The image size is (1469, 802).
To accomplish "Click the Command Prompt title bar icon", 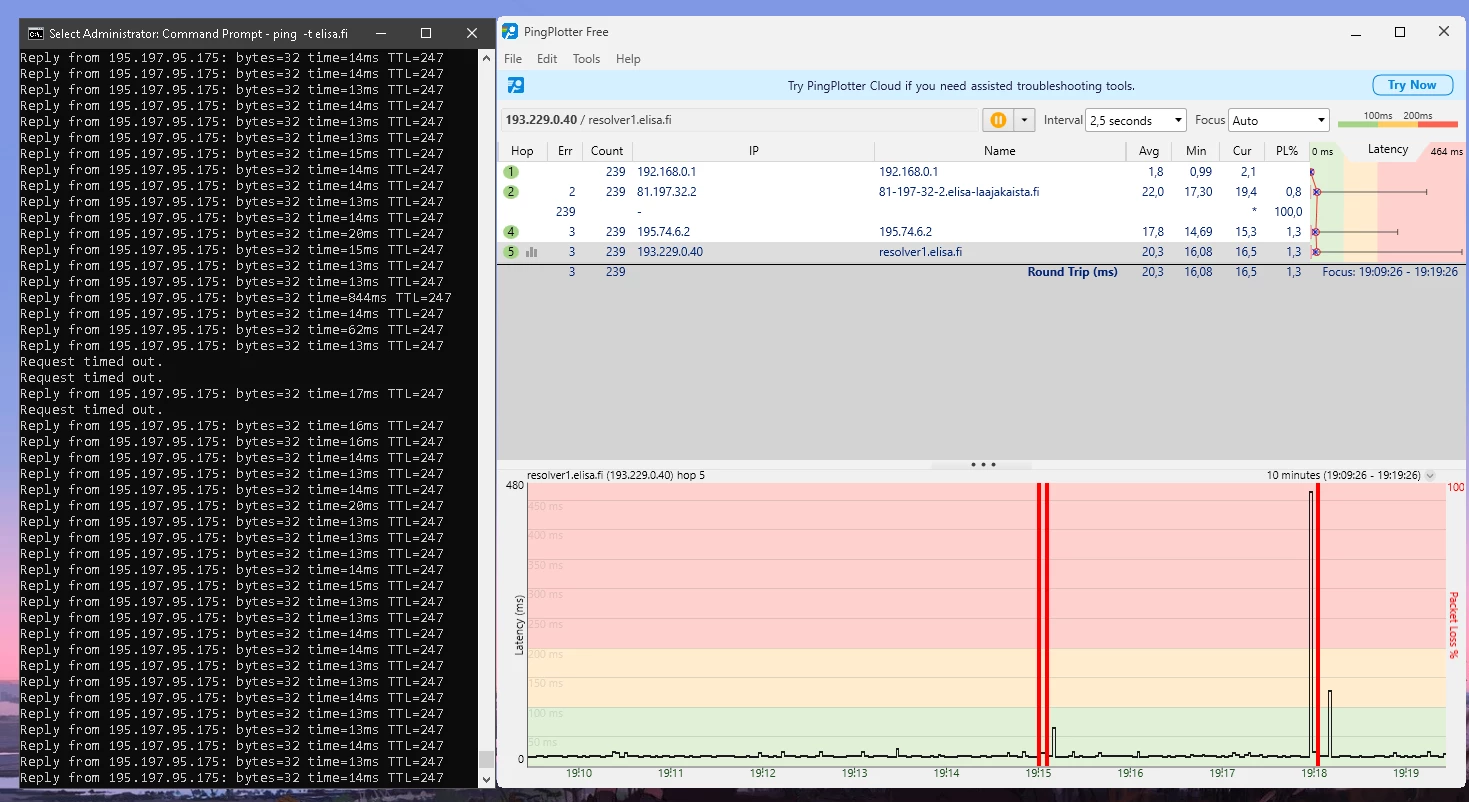I will point(36,33).
